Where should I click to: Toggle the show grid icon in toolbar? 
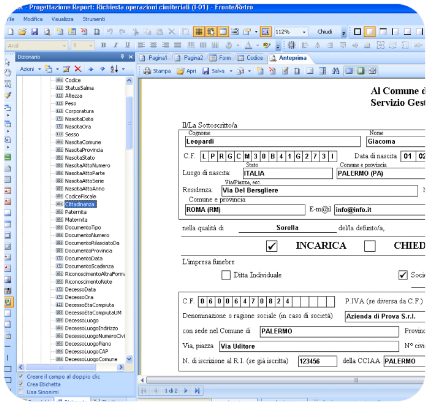pyautogui.click(x=199, y=32)
